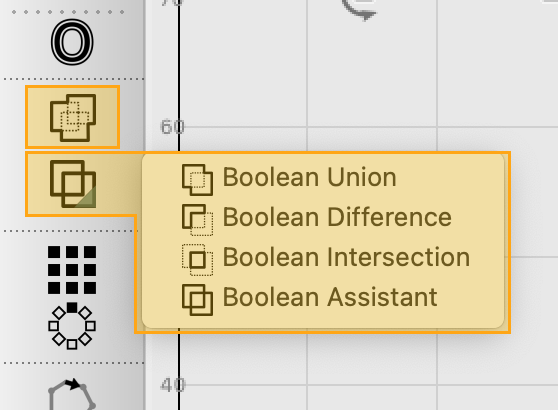Click the curved rotate arrow on canvas
Image resolution: width=558 pixels, height=410 pixels.
tap(359, 10)
